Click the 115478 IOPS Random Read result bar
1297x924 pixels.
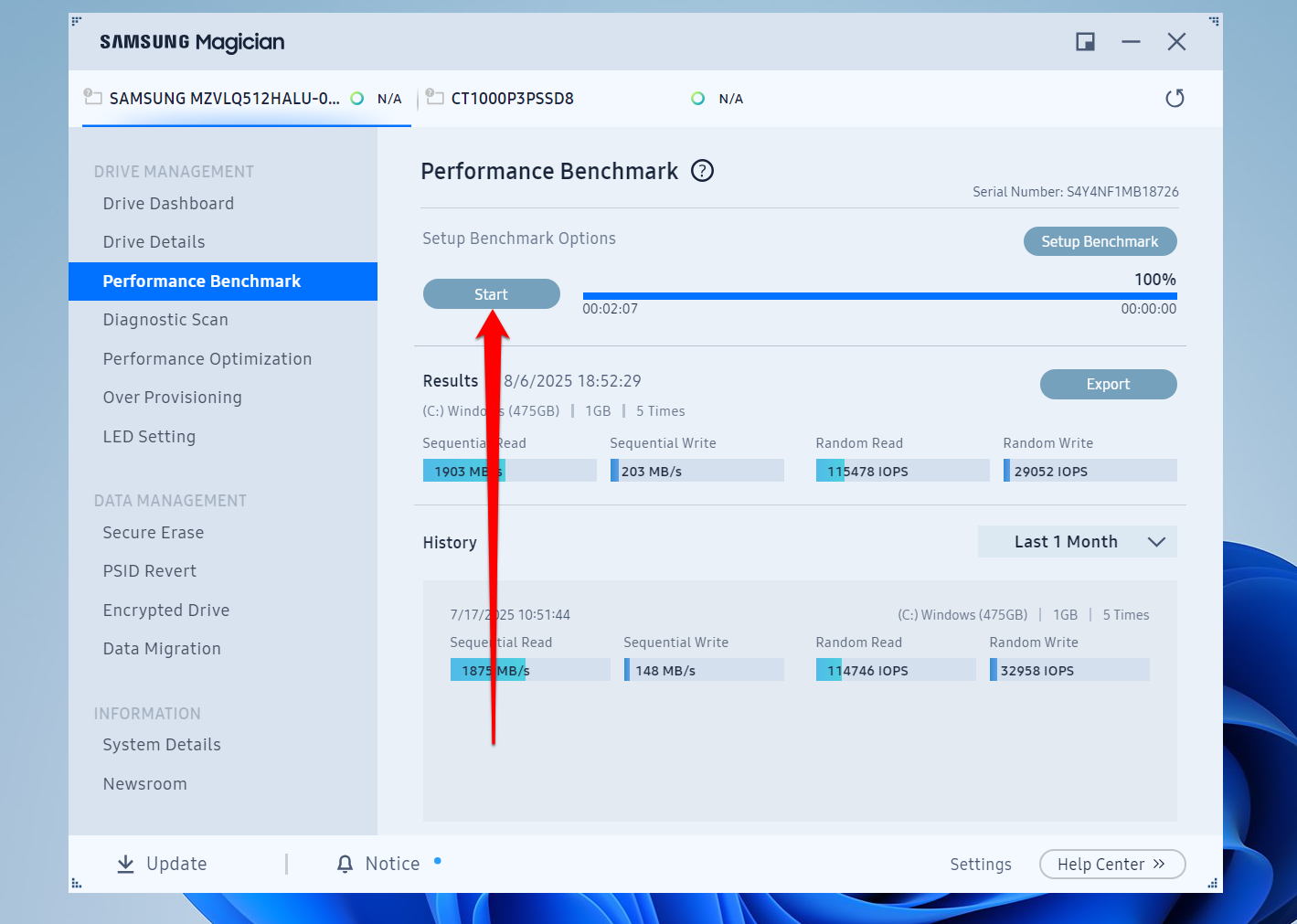pos(903,471)
